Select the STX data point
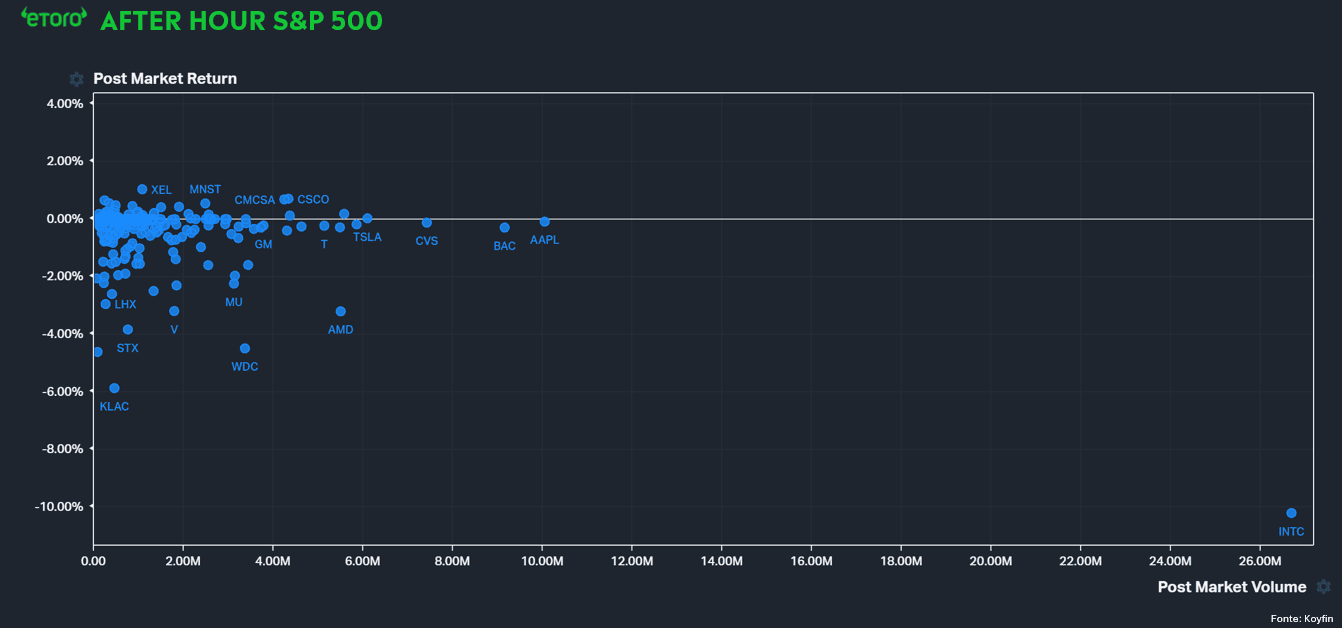Screen dimensions: 1342x628 click(x=128, y=330)
